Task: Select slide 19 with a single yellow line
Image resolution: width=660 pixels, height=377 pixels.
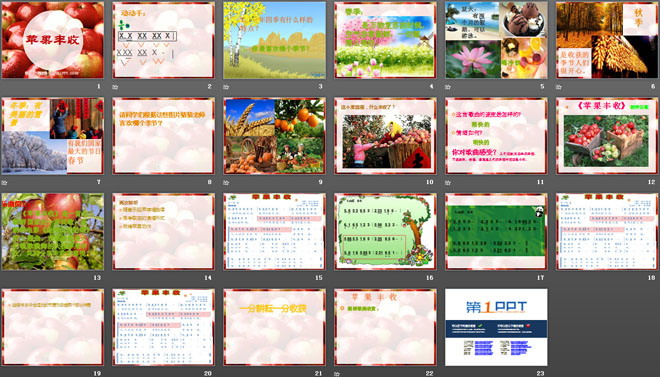Action: (53, 327)
